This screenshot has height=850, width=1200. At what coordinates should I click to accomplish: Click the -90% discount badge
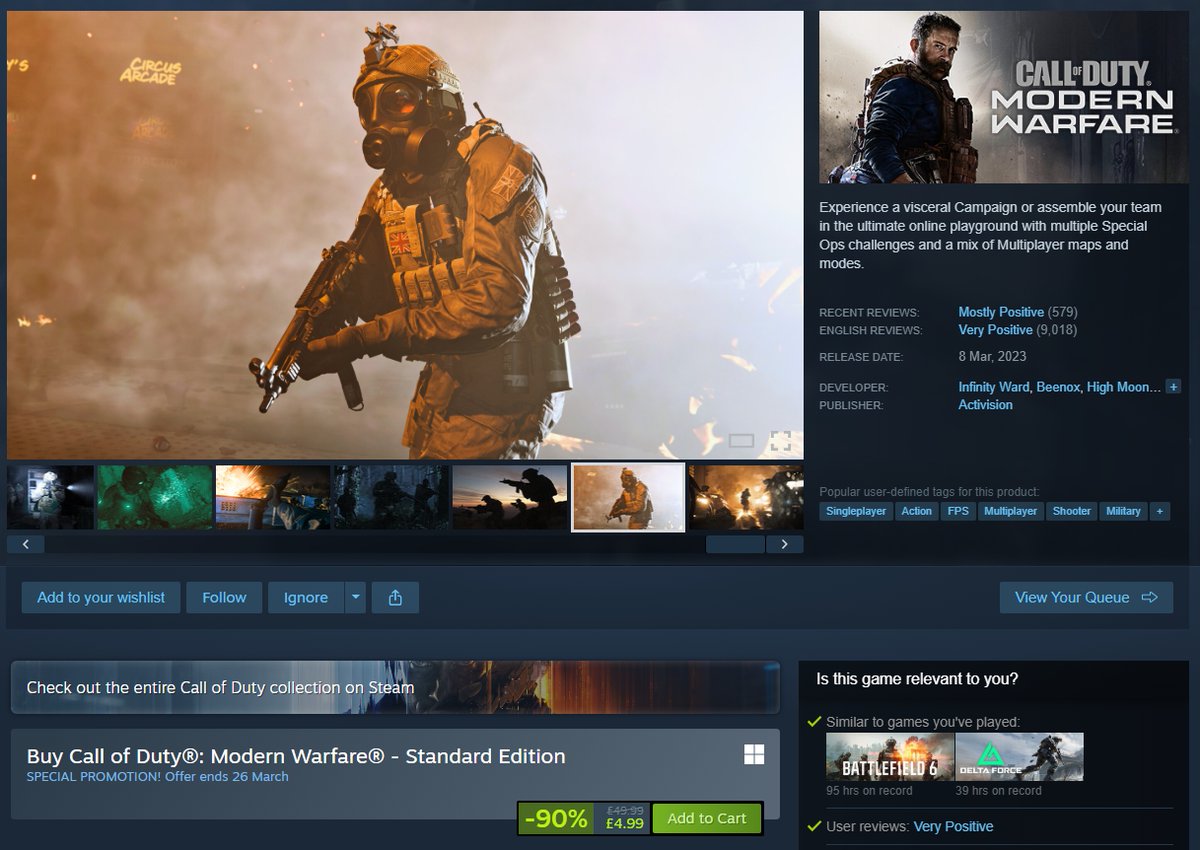tap(557, 818)
